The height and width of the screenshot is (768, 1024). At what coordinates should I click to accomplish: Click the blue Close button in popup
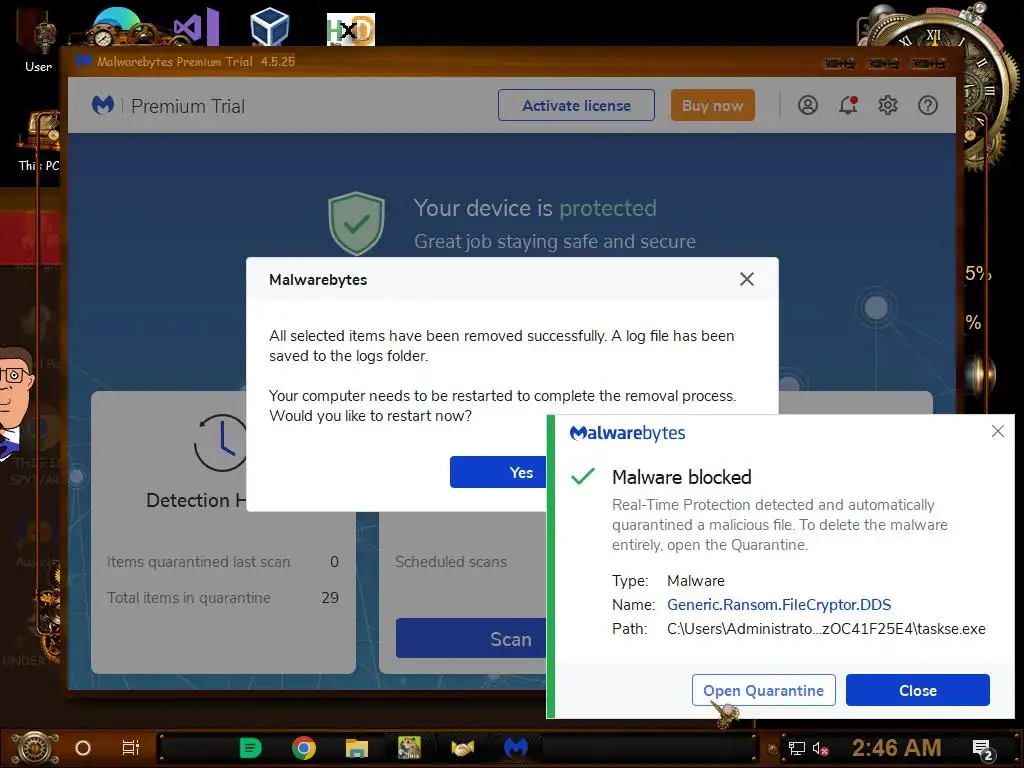[918, 690]
